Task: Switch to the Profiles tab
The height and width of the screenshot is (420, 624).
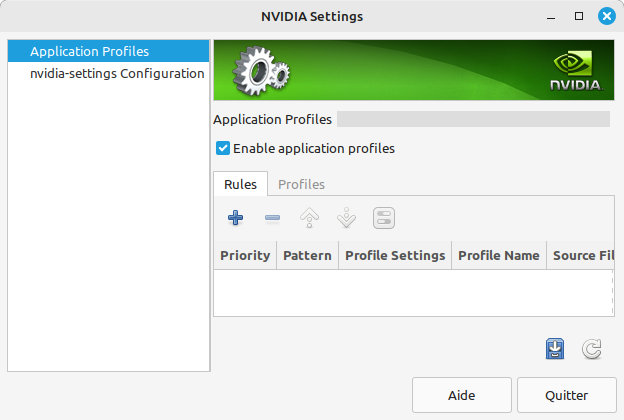Action: pos(301,184)
